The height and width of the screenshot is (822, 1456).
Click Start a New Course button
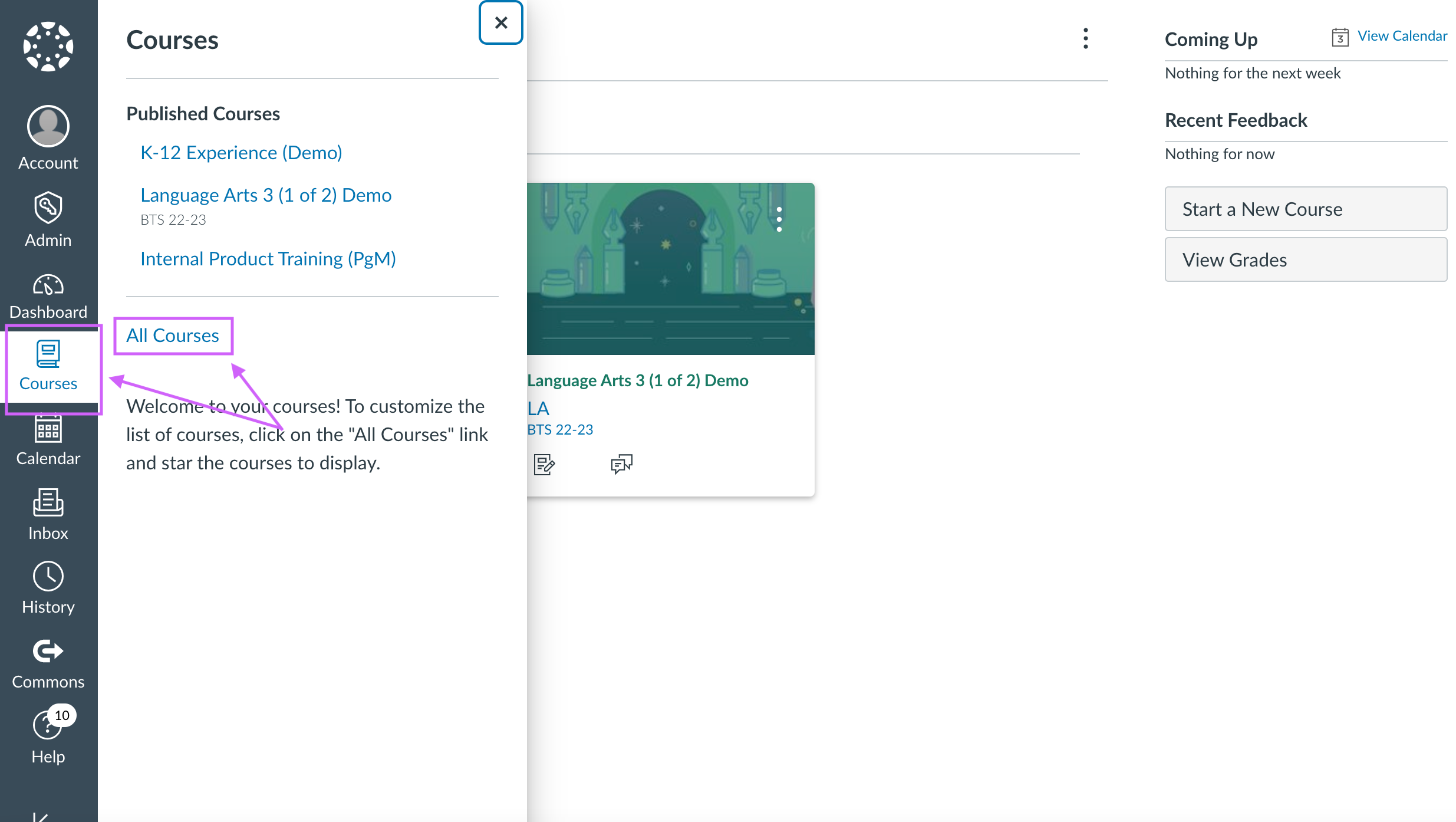tap(1305, 209)
